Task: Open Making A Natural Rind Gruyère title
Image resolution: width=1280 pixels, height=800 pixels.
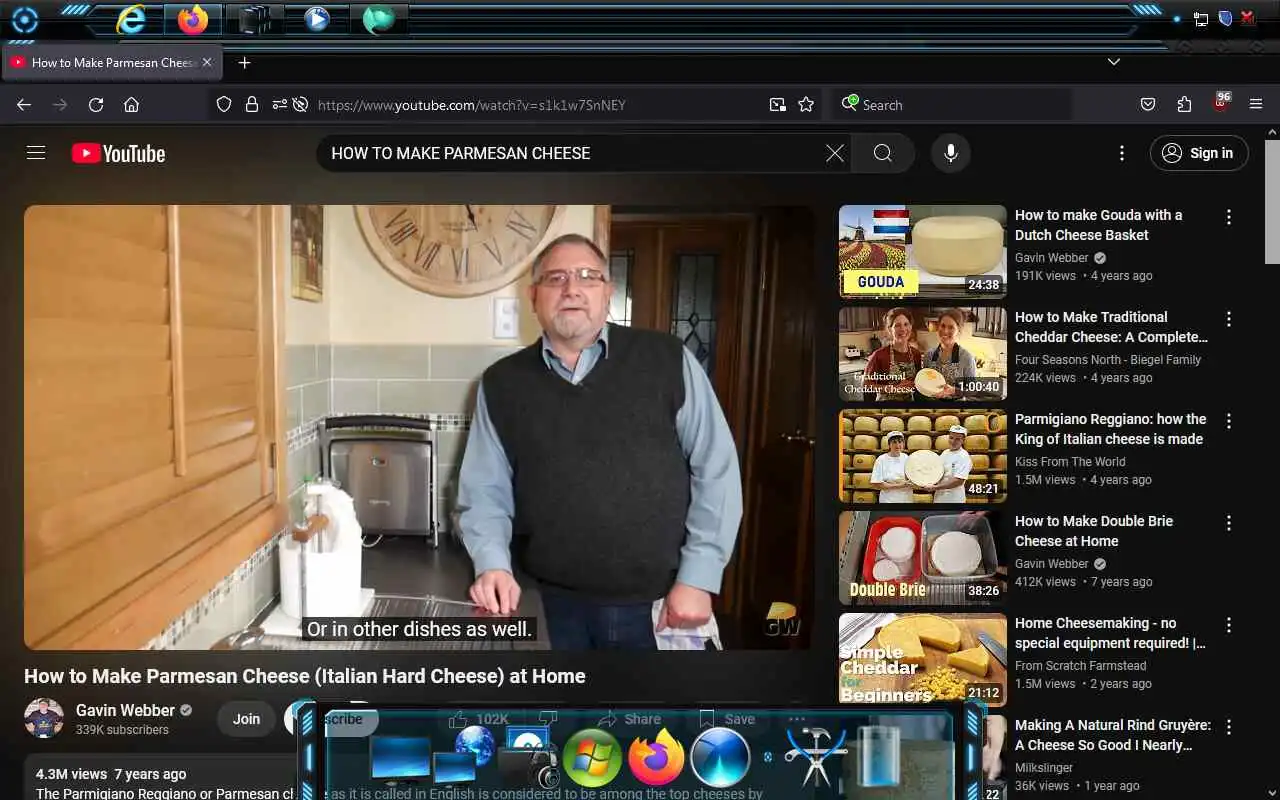Action: [1112, 735]
